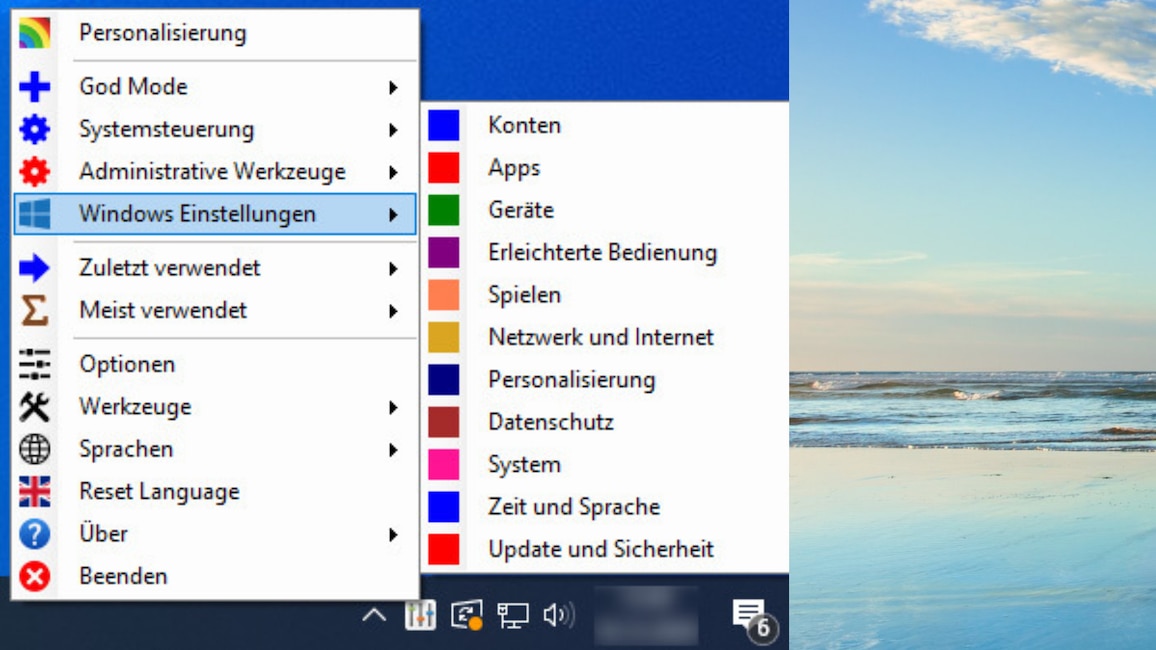Click the red swatch beside Apps
This screenshot has width=1156, height=650.
click(444, 168)
